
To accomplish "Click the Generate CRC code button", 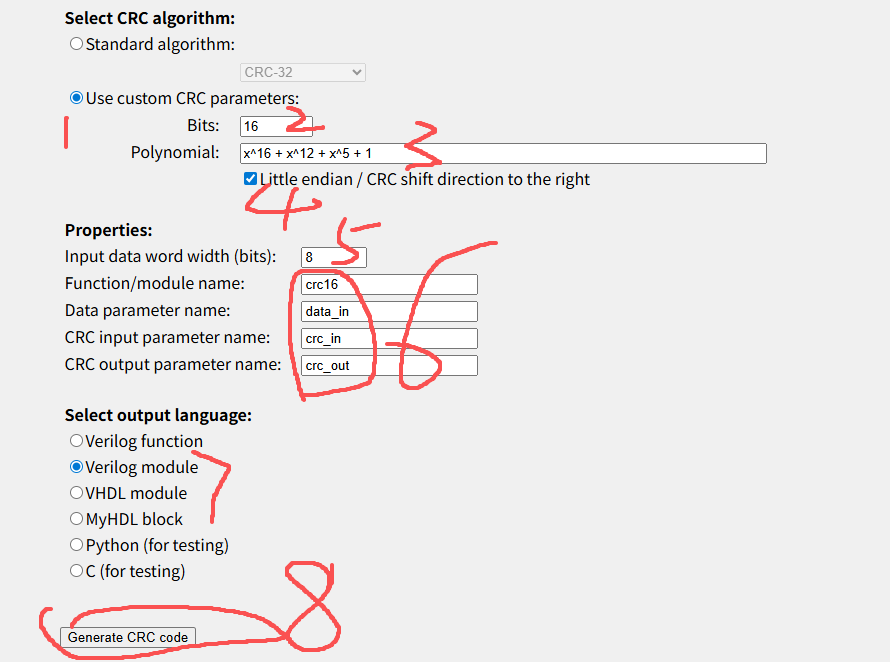I will point(128,638).
